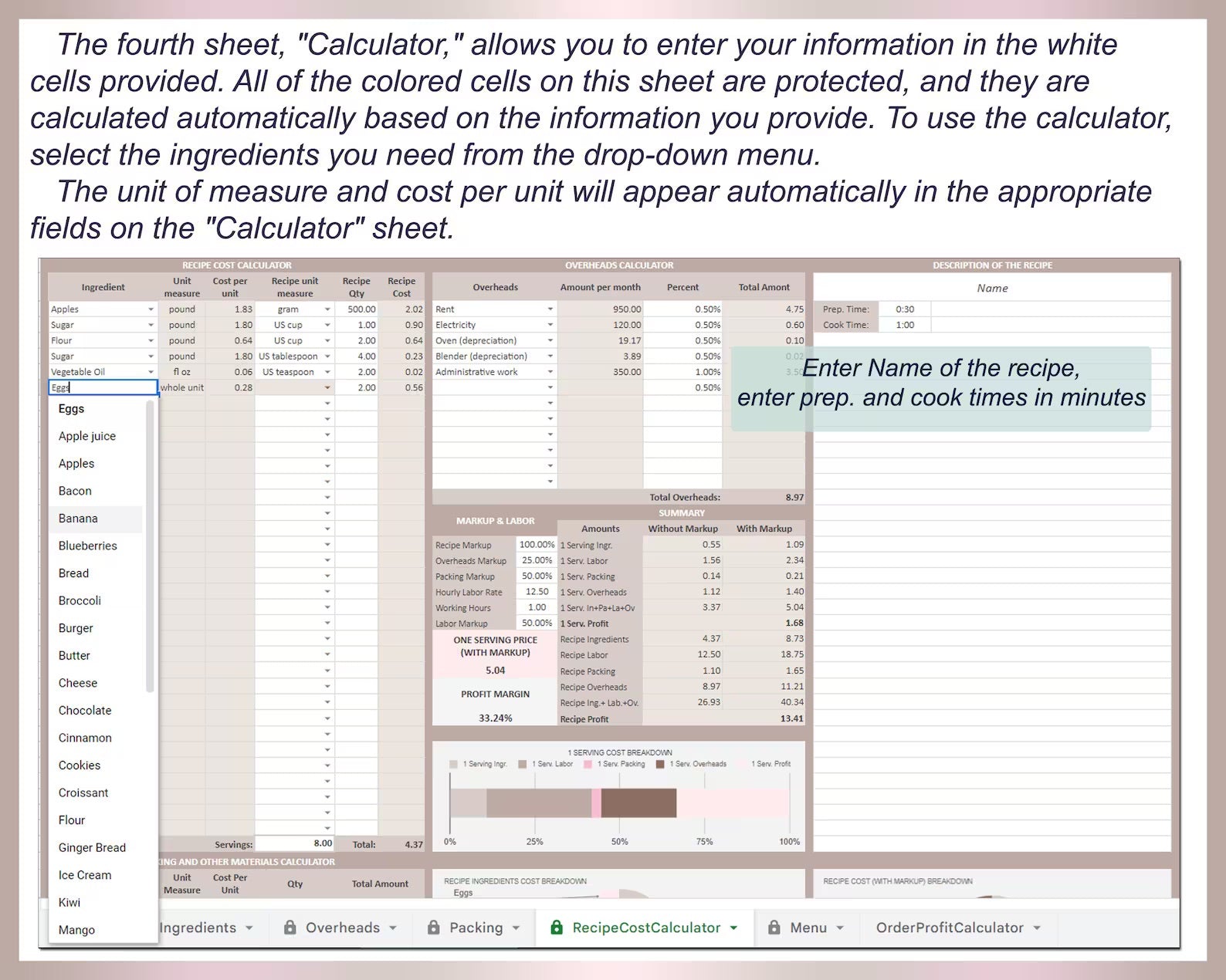Image resolution: width=1226 pixels, height=980 pixels.
Task: Click the 1 Serv. Overheads legend marker
Action: (660, 764)
